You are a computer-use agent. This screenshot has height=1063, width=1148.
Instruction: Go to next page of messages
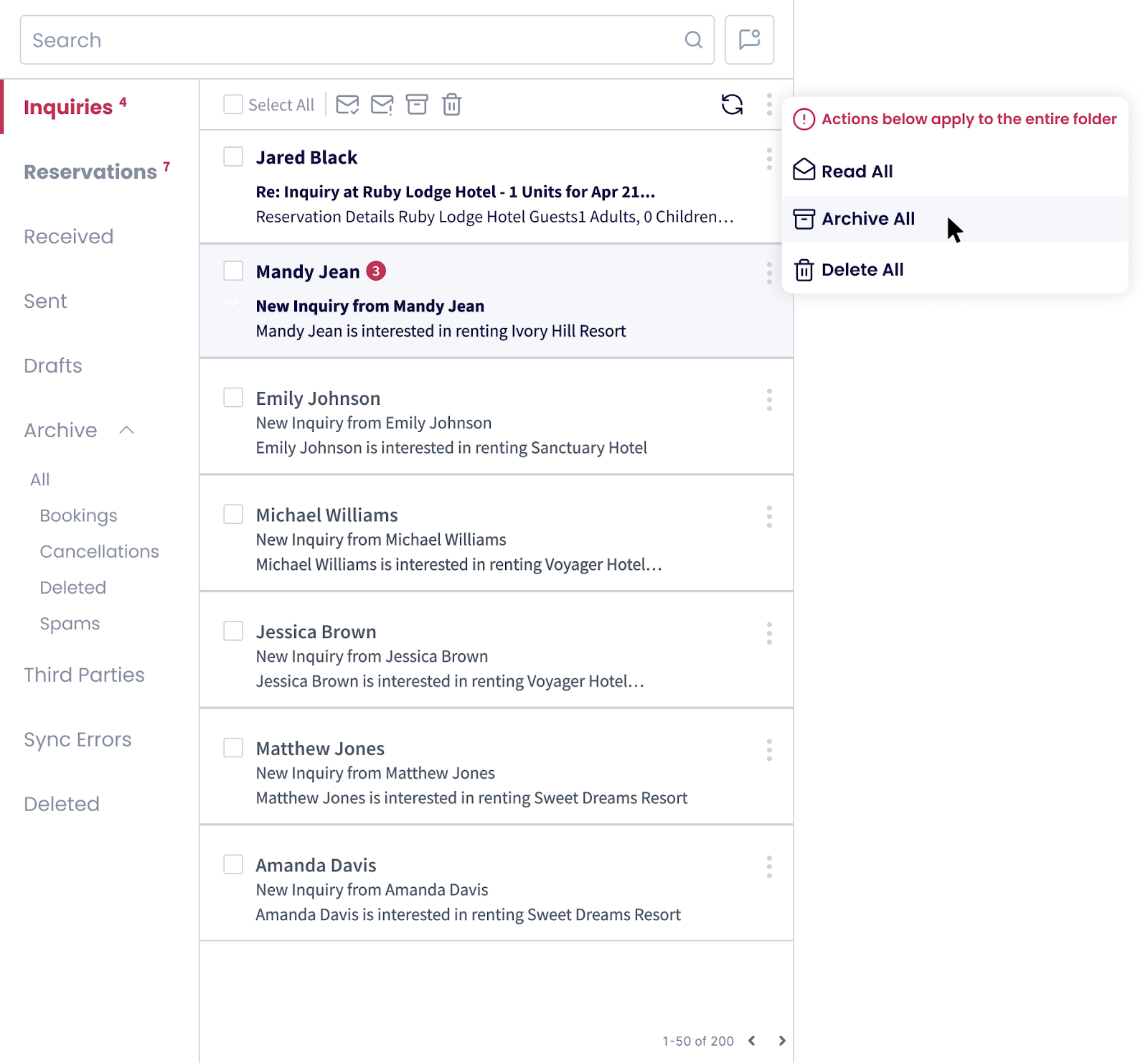[782, 1041]
